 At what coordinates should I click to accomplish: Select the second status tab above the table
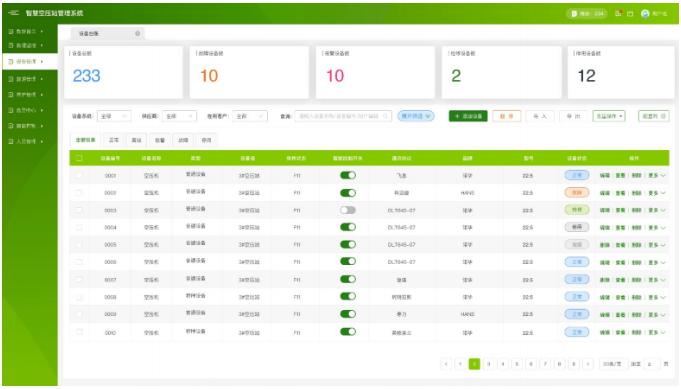(114, 140)
